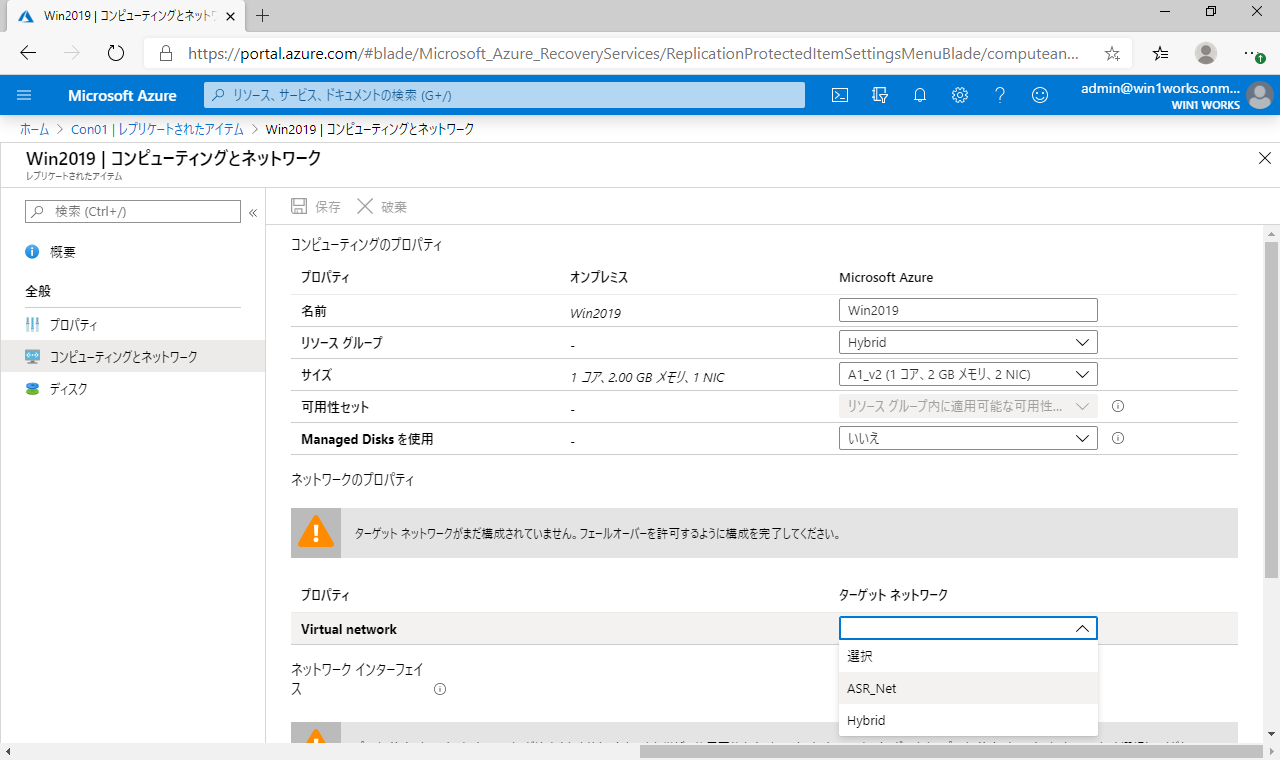Expand the リソース グループ Hybrid dropdown
Image resolution: width=1280 pixels, height=760 pixels.
(x=968, y=342)
